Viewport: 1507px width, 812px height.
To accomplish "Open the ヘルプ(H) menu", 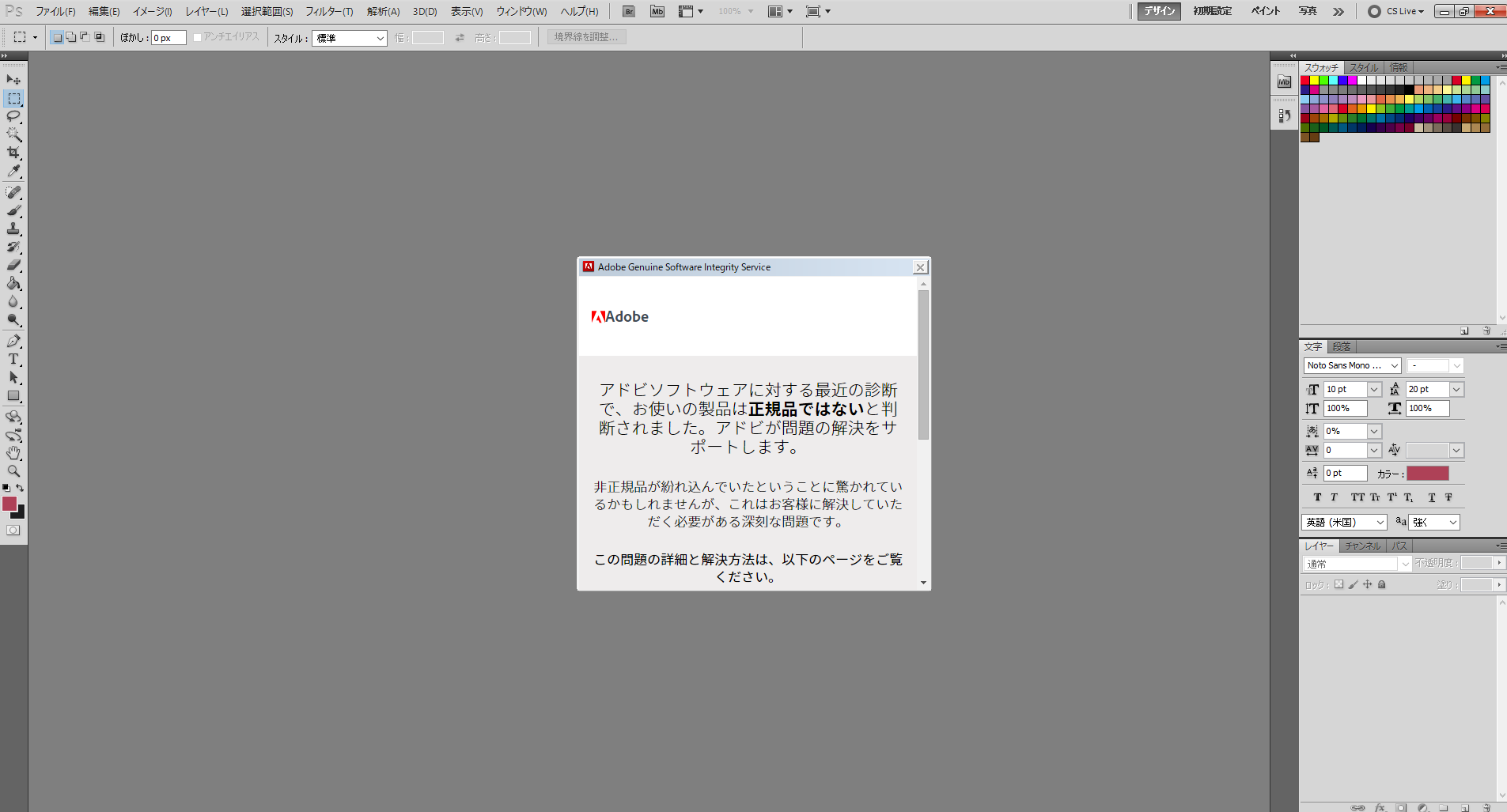I will [579, 11].
